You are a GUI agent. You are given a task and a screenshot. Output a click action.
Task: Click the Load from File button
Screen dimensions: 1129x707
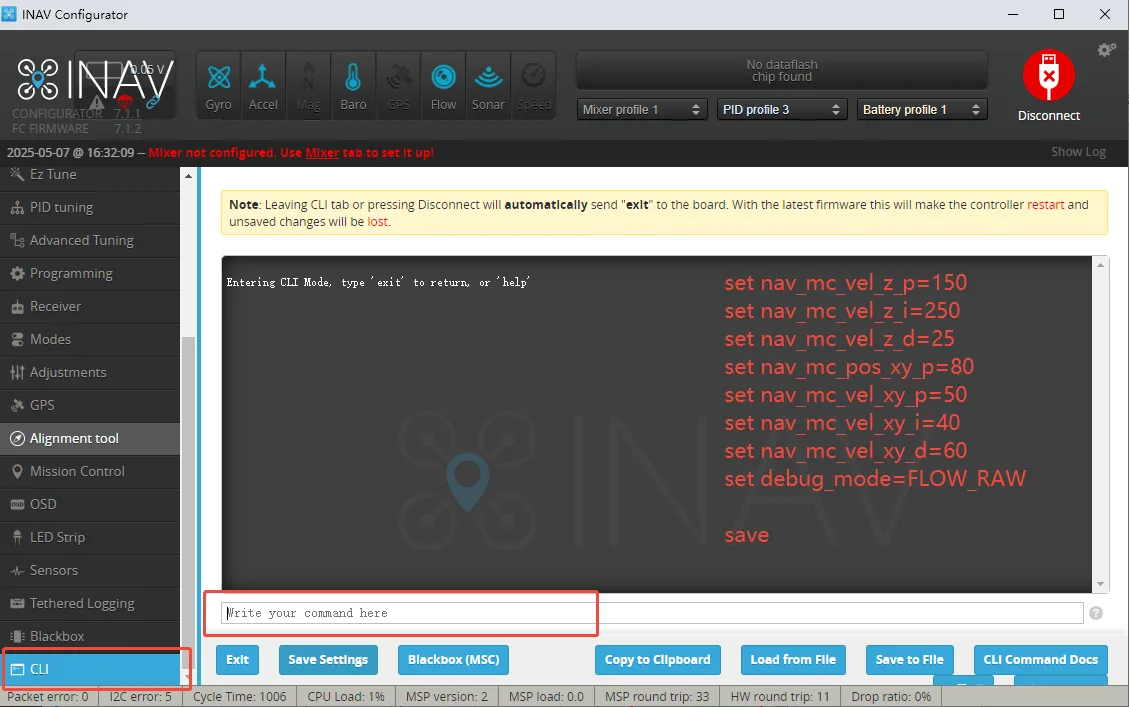[x=793, y=659]
